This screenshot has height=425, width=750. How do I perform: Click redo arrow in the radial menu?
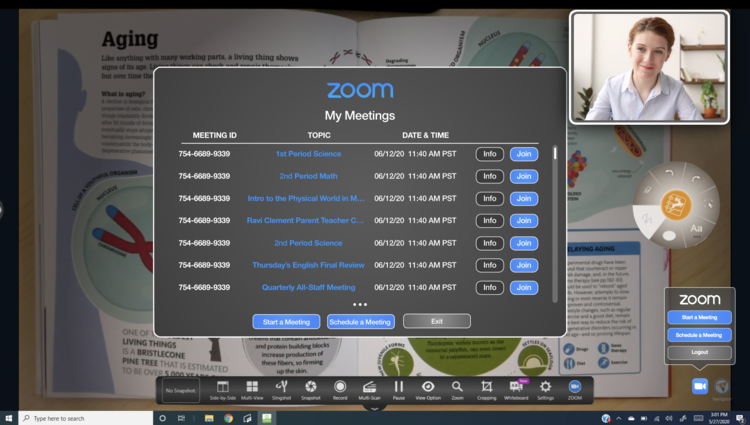[x=696, y=178]
